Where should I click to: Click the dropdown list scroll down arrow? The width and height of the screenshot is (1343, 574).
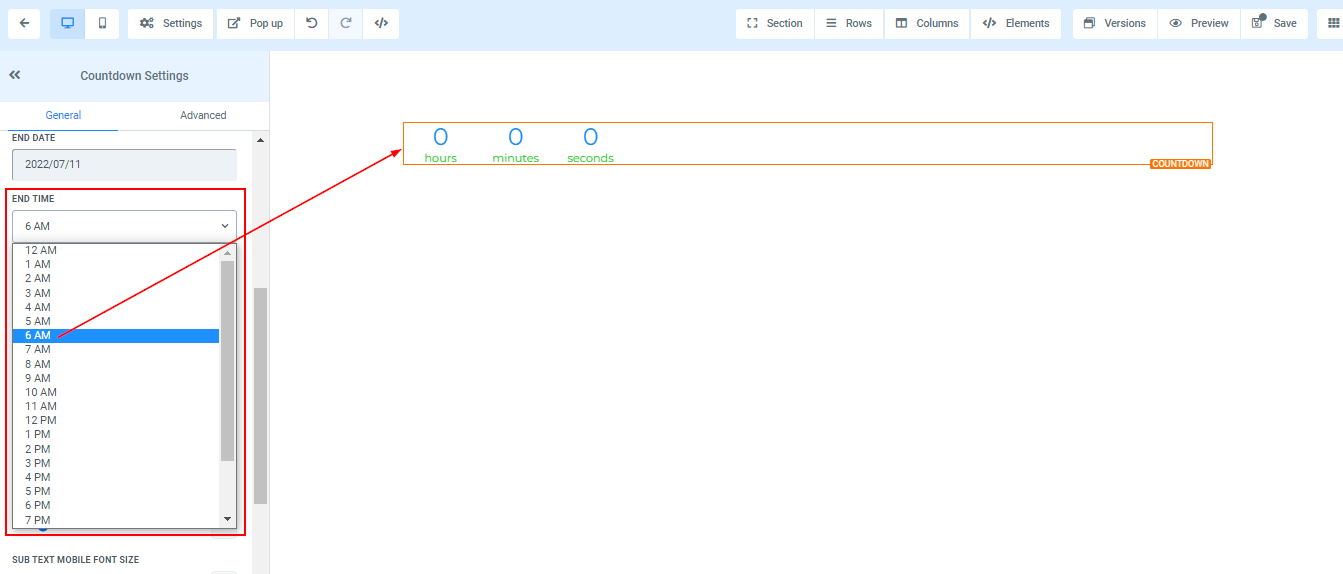[x=227, y=519]
